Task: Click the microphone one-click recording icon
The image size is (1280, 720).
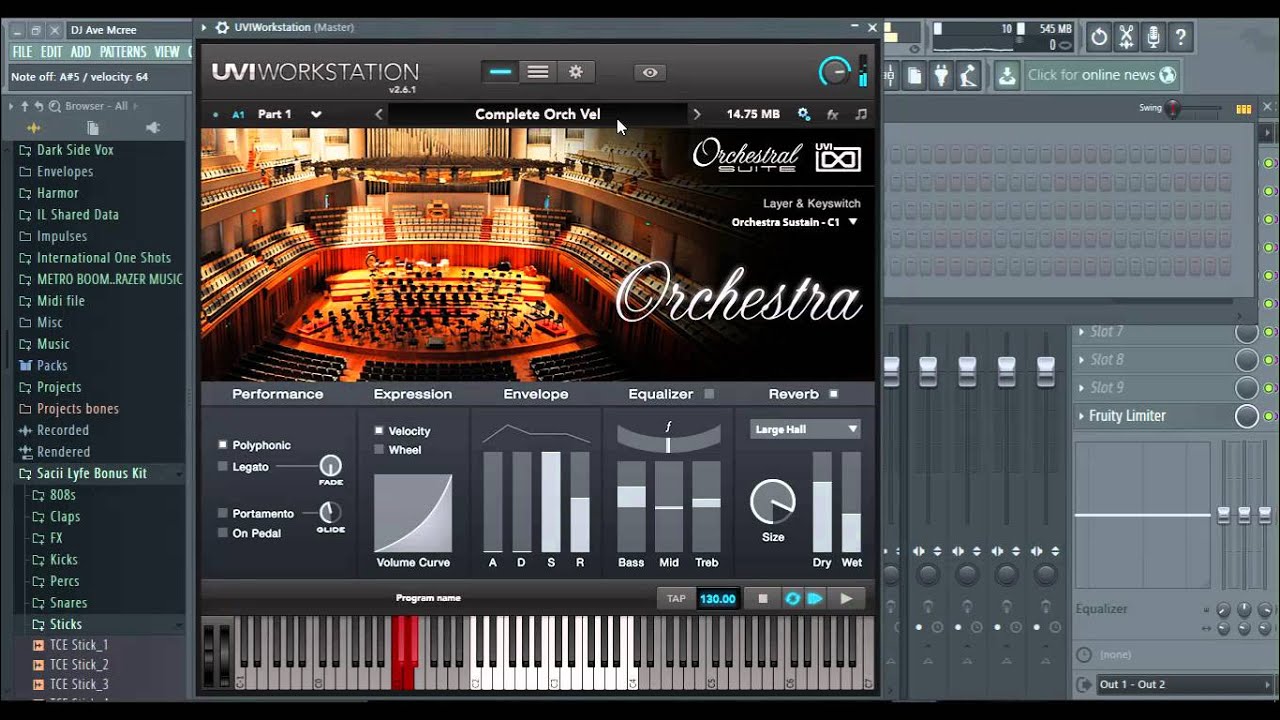Action: (1153, 37)
